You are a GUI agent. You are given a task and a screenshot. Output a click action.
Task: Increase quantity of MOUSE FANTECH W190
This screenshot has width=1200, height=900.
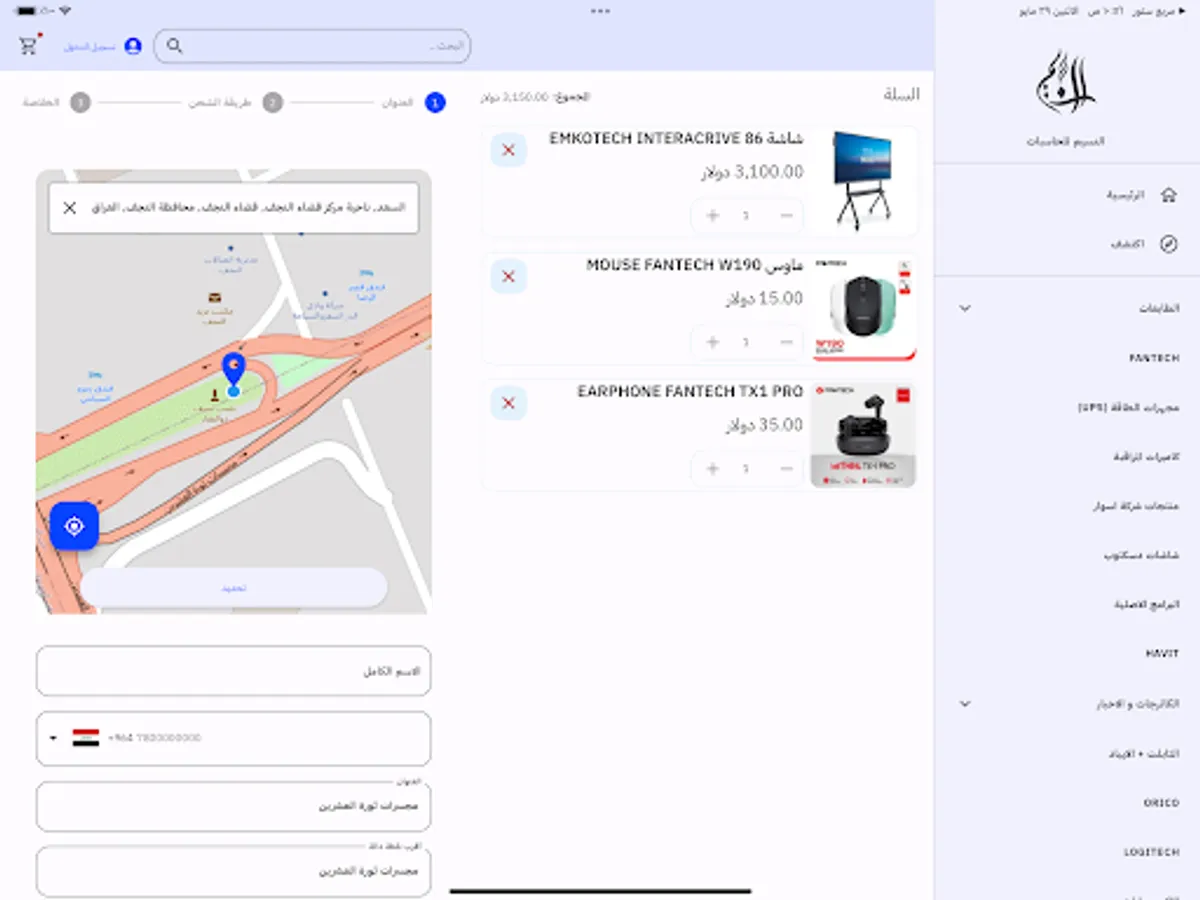click(712, 342)
